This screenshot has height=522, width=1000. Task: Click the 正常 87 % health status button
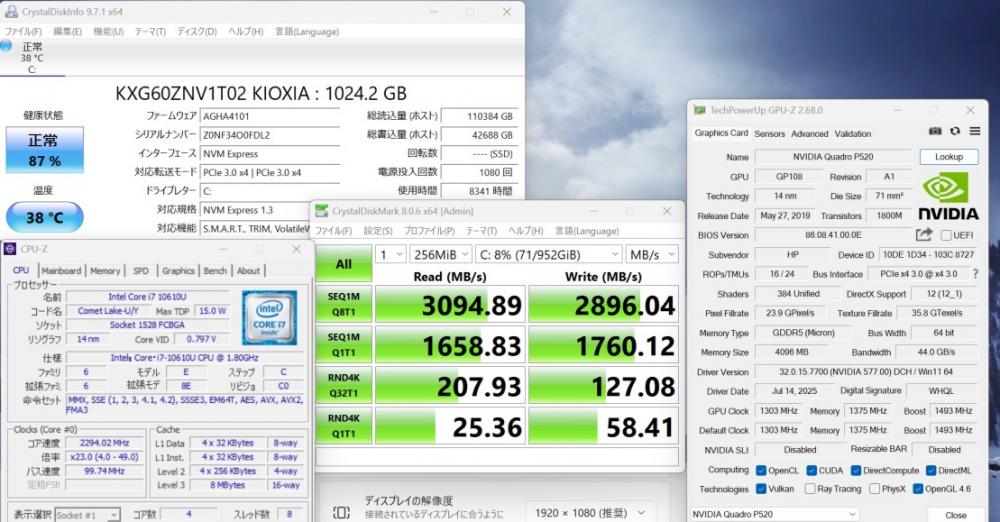pyautogui.click(x=45, y=150)
